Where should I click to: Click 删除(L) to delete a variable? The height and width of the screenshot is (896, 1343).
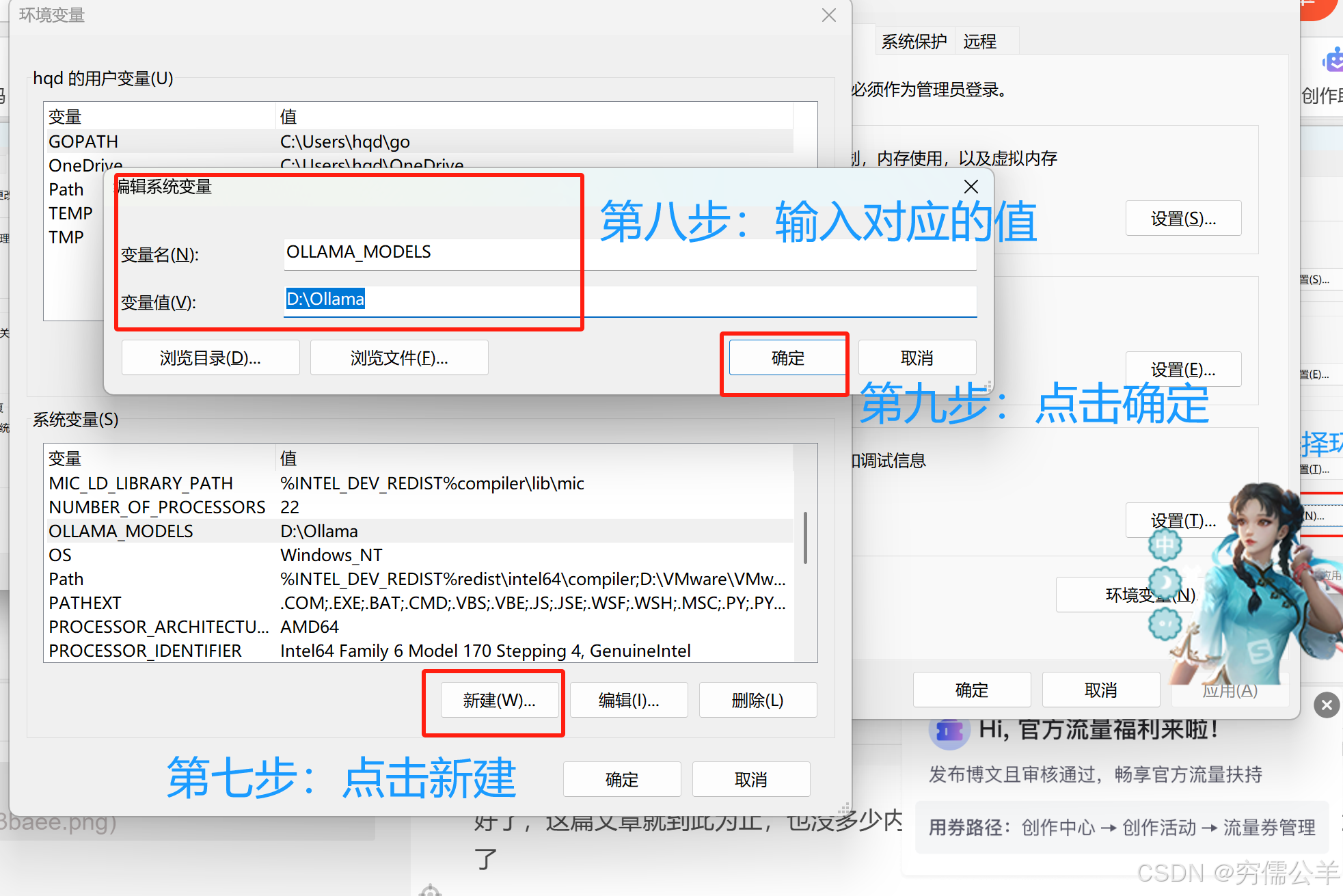pos(757,699)
